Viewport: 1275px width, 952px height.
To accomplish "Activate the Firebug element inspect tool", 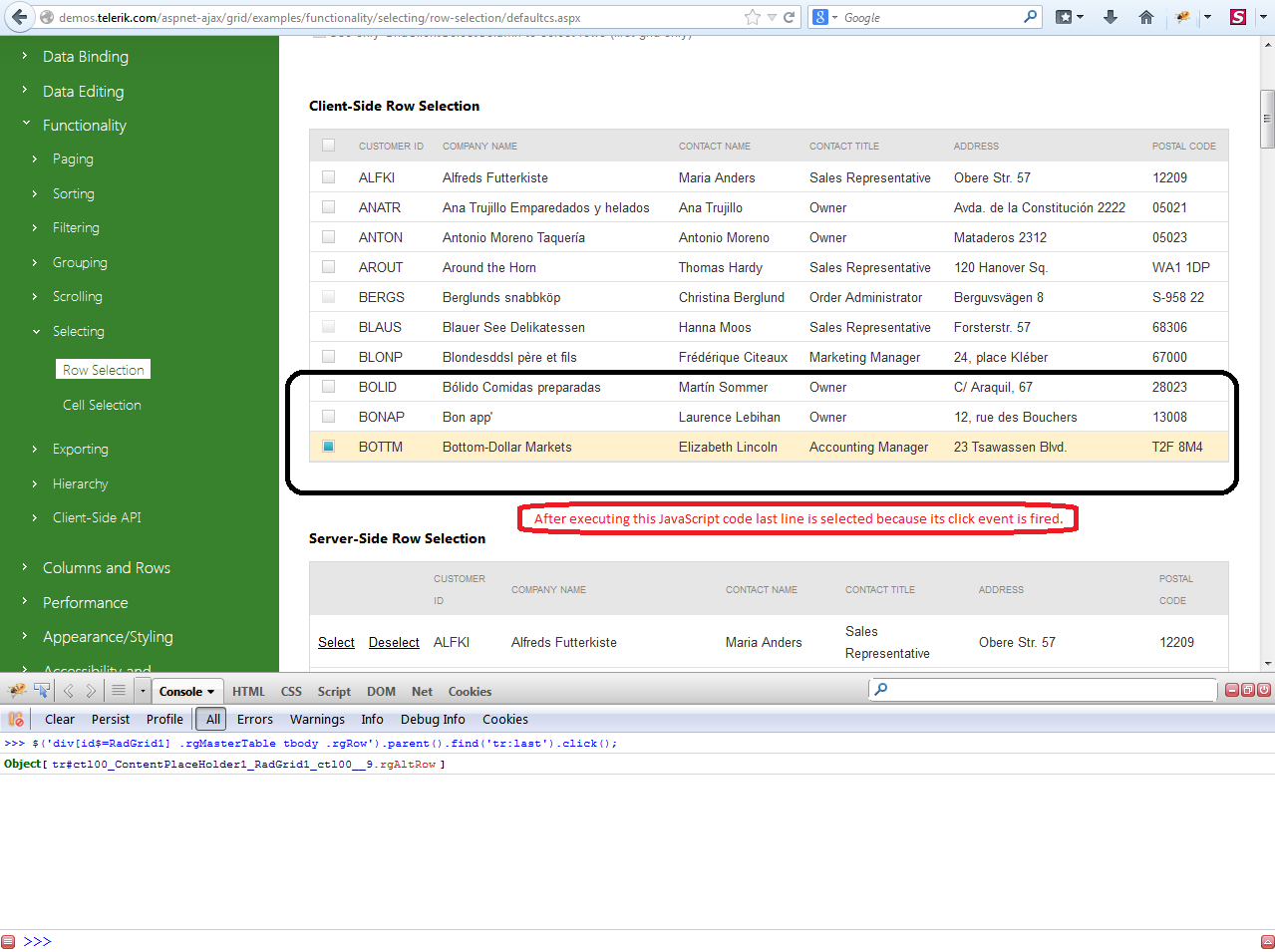I will pos(42,690).
